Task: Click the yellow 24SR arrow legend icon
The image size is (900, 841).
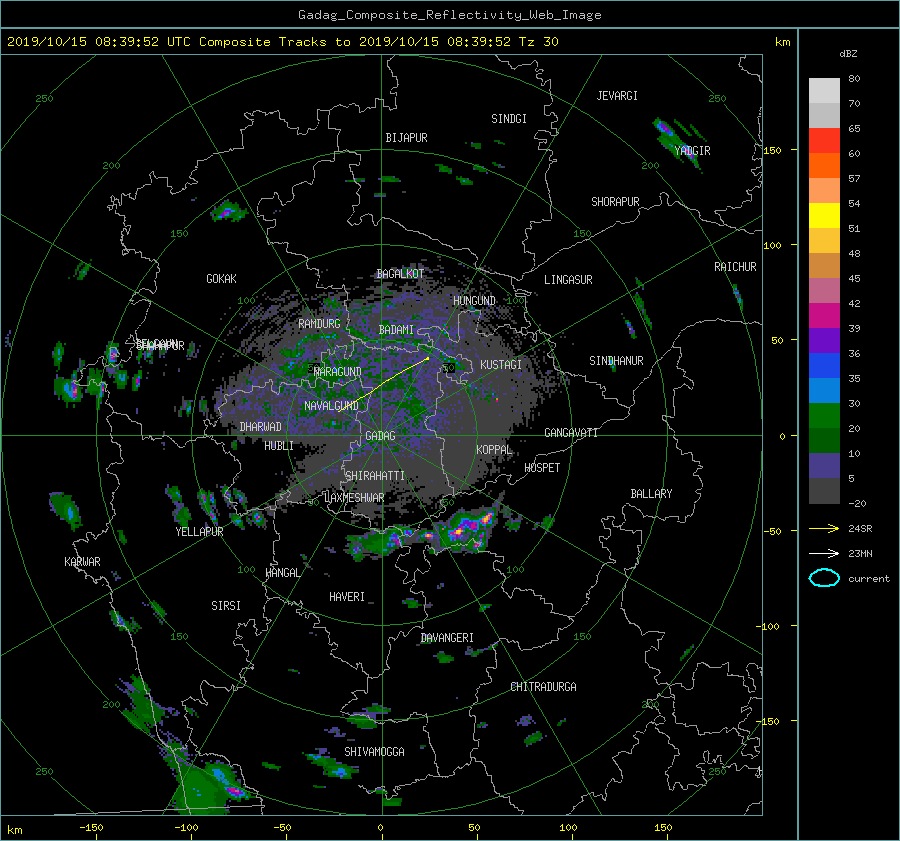Action: [824, 528]
